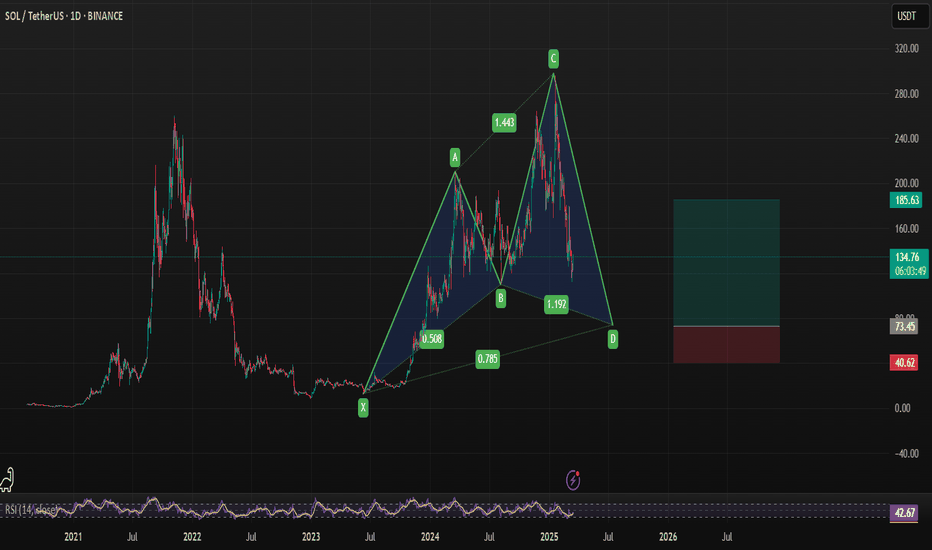
Task: Click the 320.00 price scale label
Action: [x=906, y=49]
